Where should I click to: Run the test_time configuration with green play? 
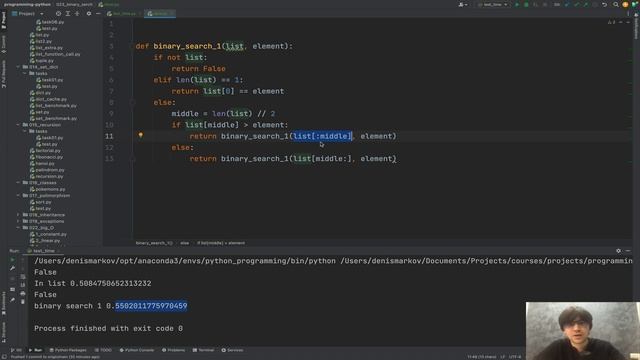point(517,4)
